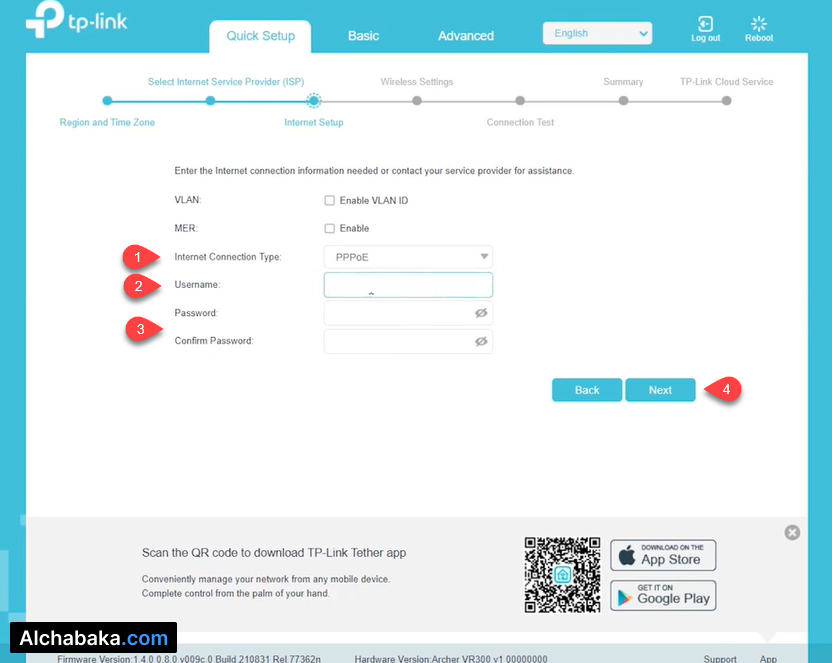Click the Tether app QR code
Screen dimensions: 832x663
[562, 574]
